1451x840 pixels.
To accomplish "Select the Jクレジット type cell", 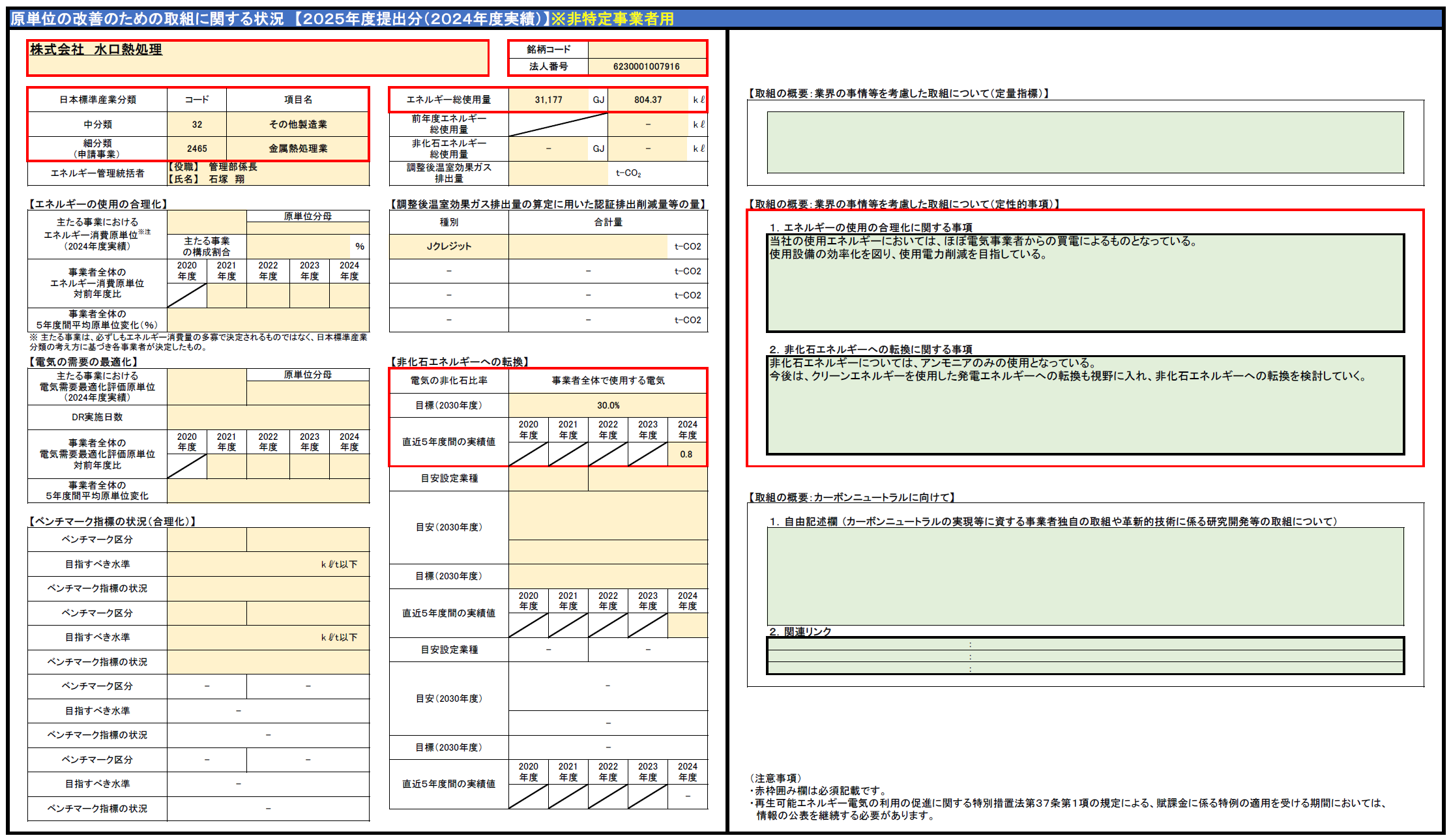I will point(448,246).
